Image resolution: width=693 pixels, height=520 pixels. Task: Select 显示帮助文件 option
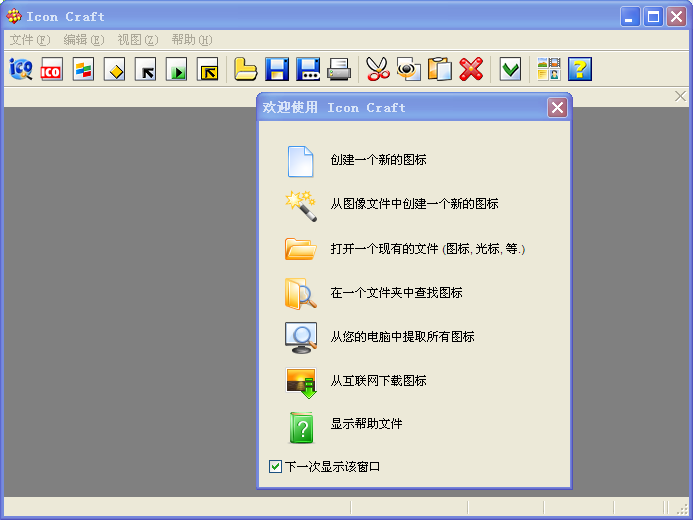tap(366, 424)
